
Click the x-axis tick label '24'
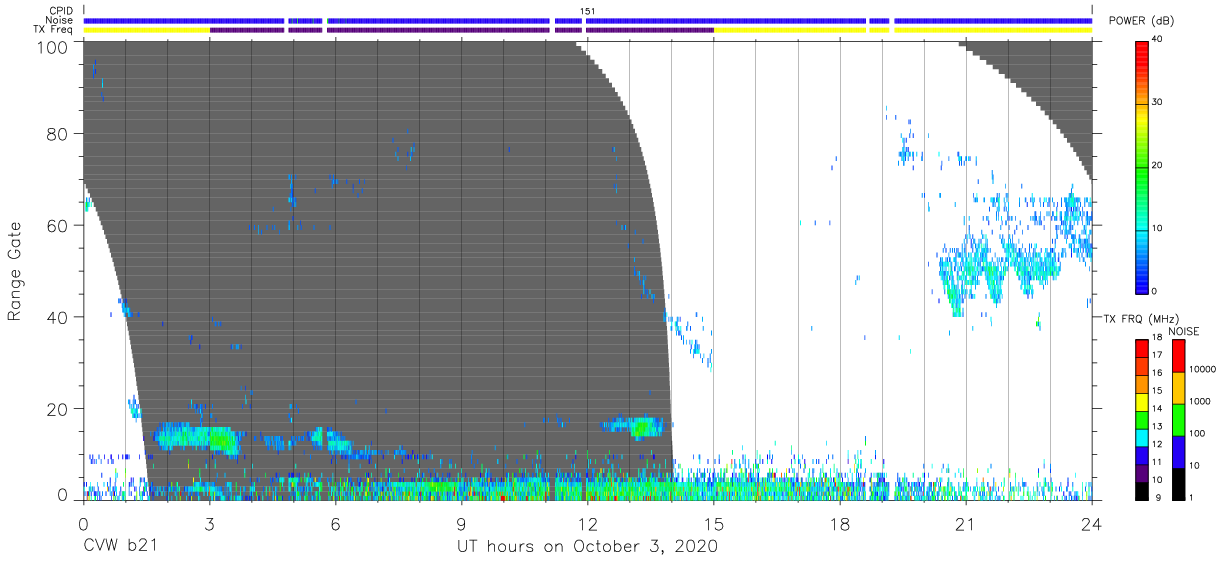point(1092,523)
